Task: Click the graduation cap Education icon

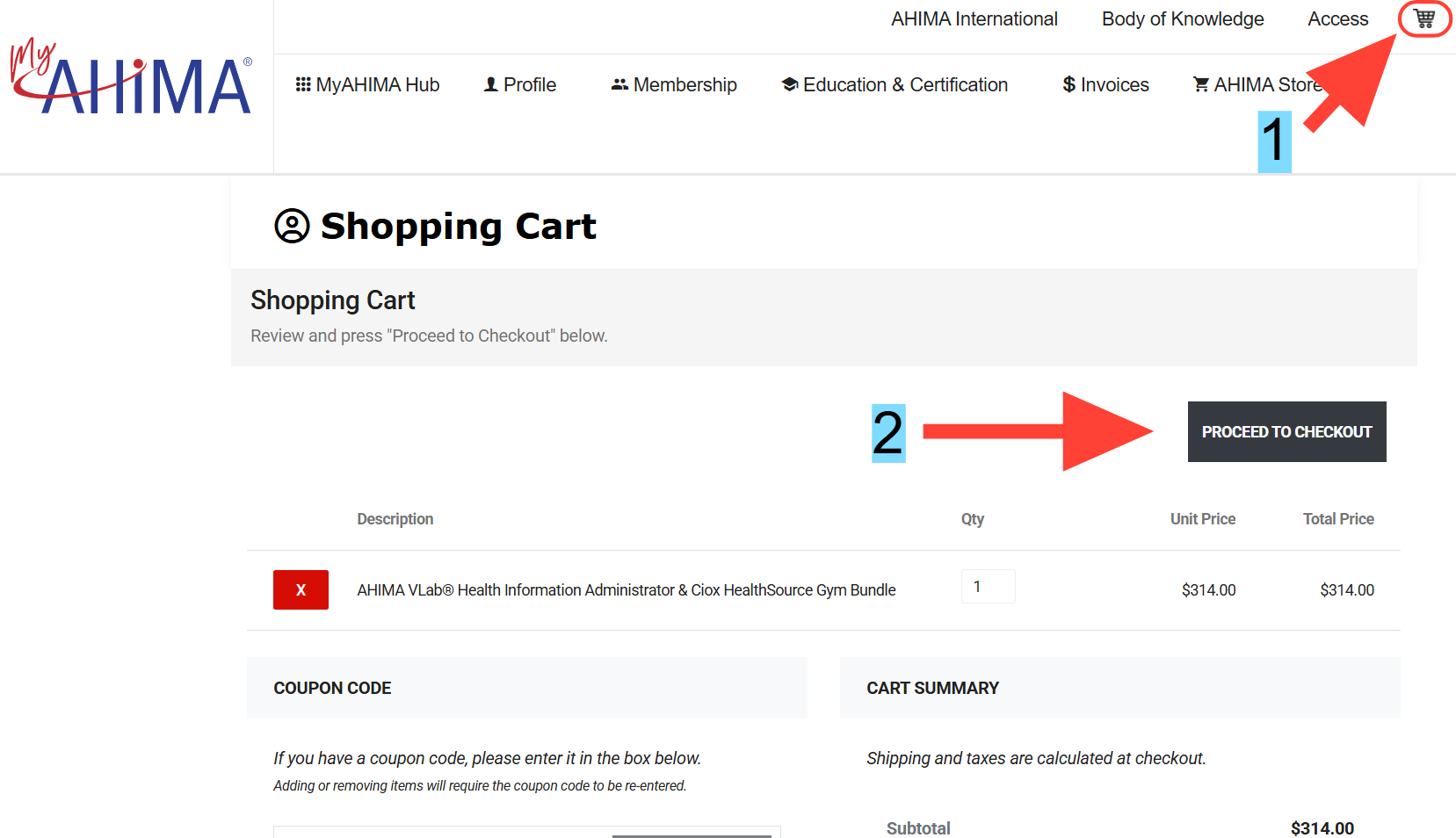Action: click(790, 84)
